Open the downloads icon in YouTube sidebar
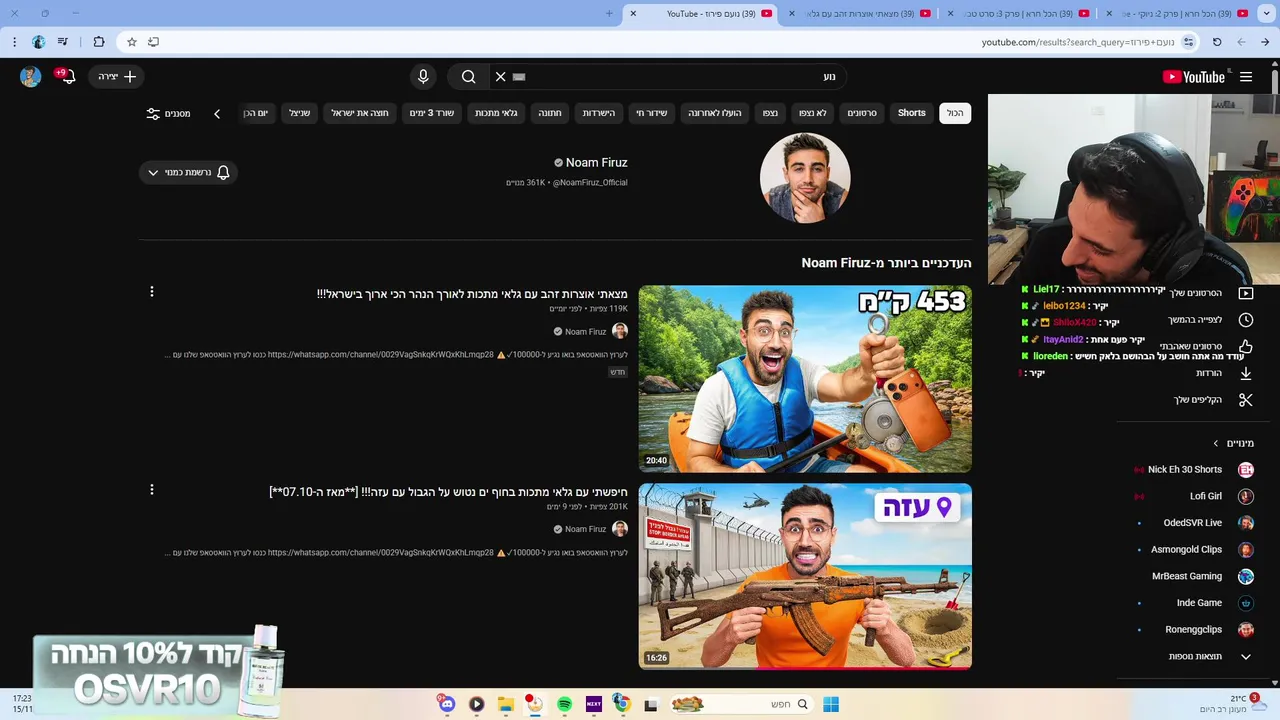The width and height of the screenshot is (1280, 720). 1246,373
